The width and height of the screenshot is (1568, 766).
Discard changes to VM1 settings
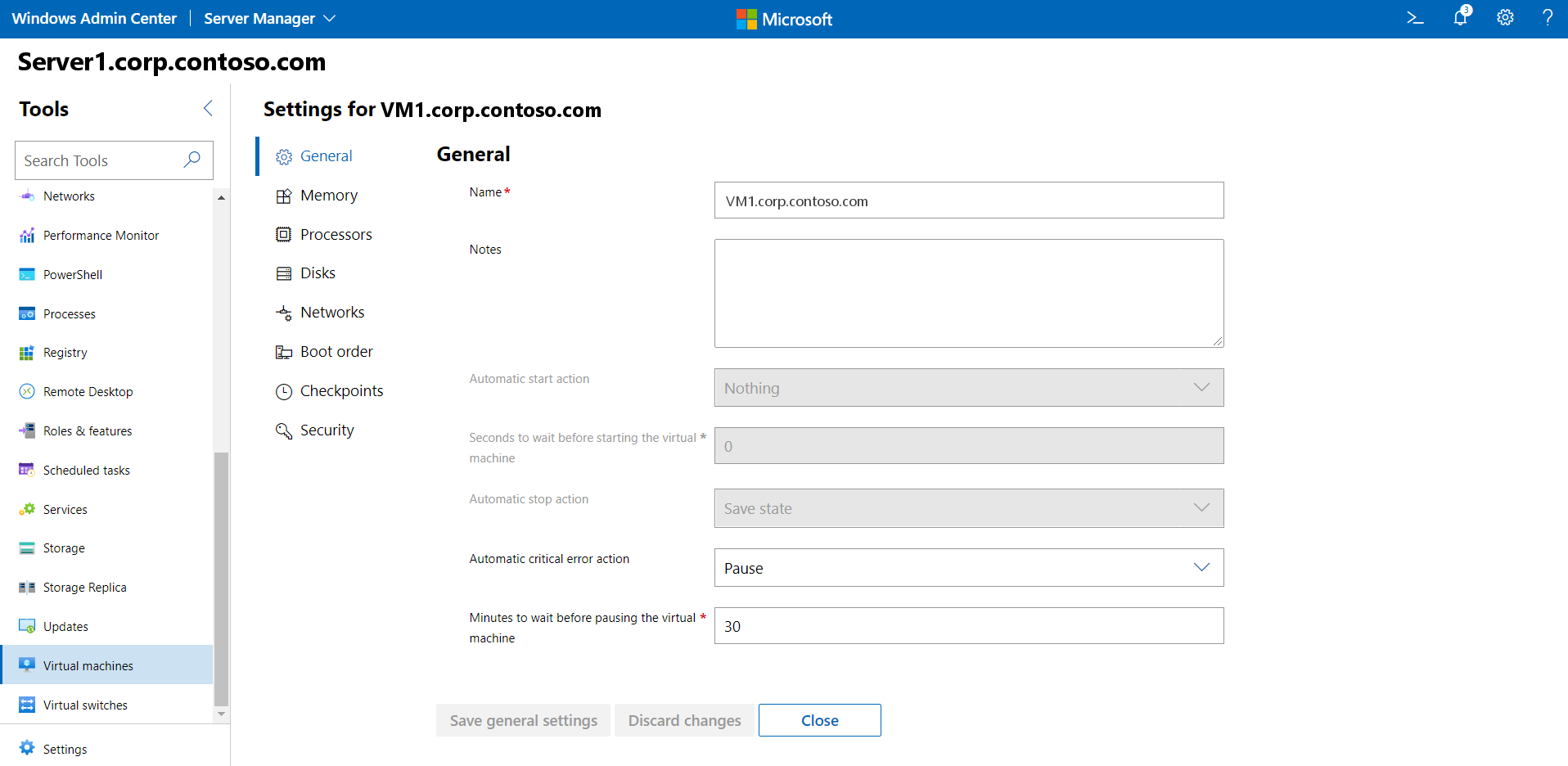[684, 720]
